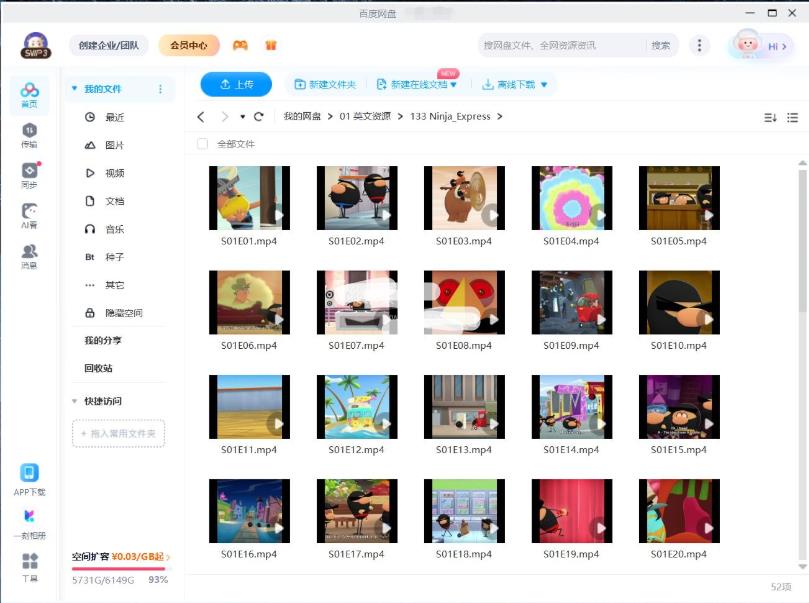
Task: Select the S01E19.mp4 thumbnail
Action: coord(572,511)
